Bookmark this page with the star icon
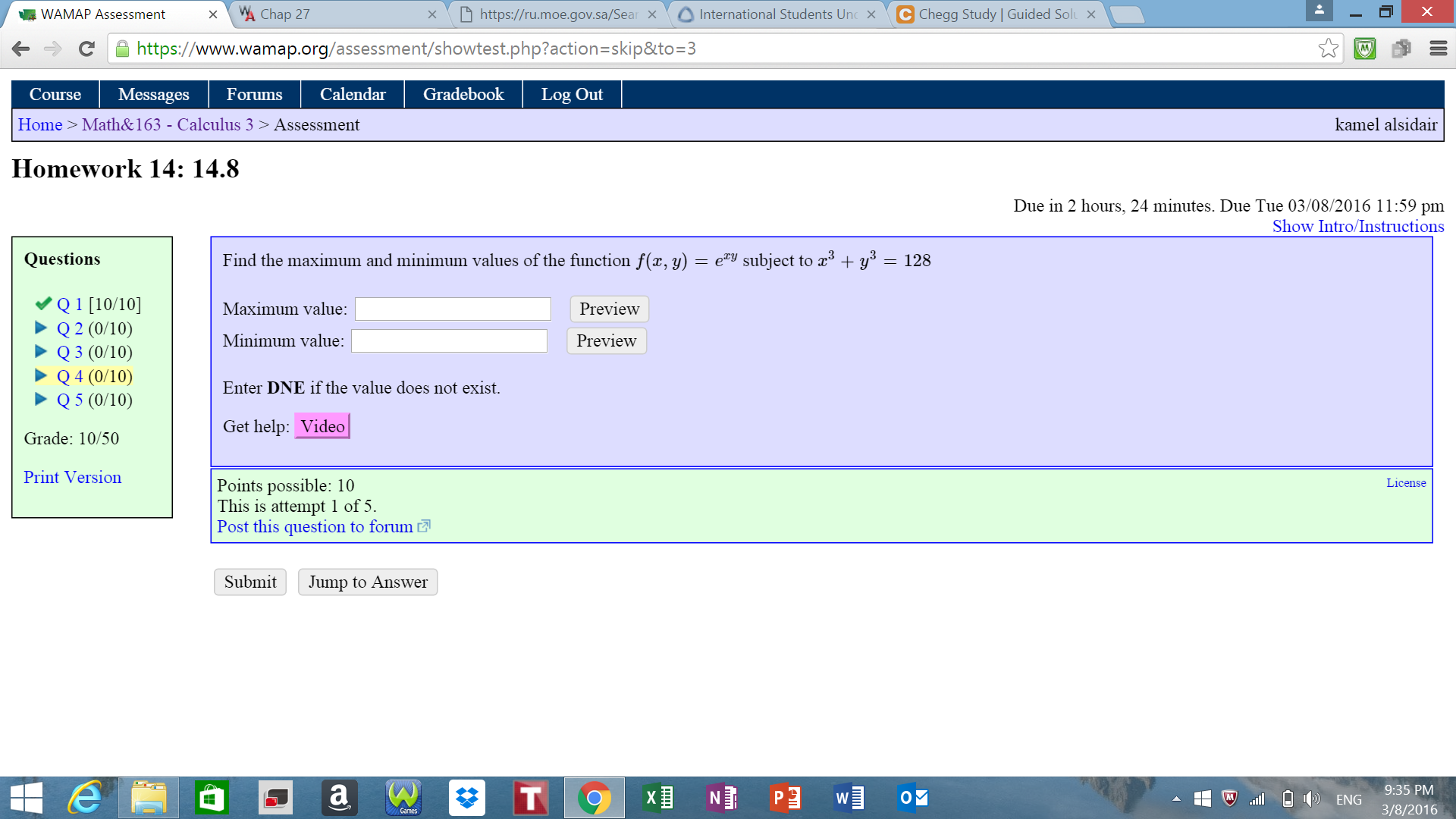The height and width of the screenshot is (819, 1456). pos(1328,49)
